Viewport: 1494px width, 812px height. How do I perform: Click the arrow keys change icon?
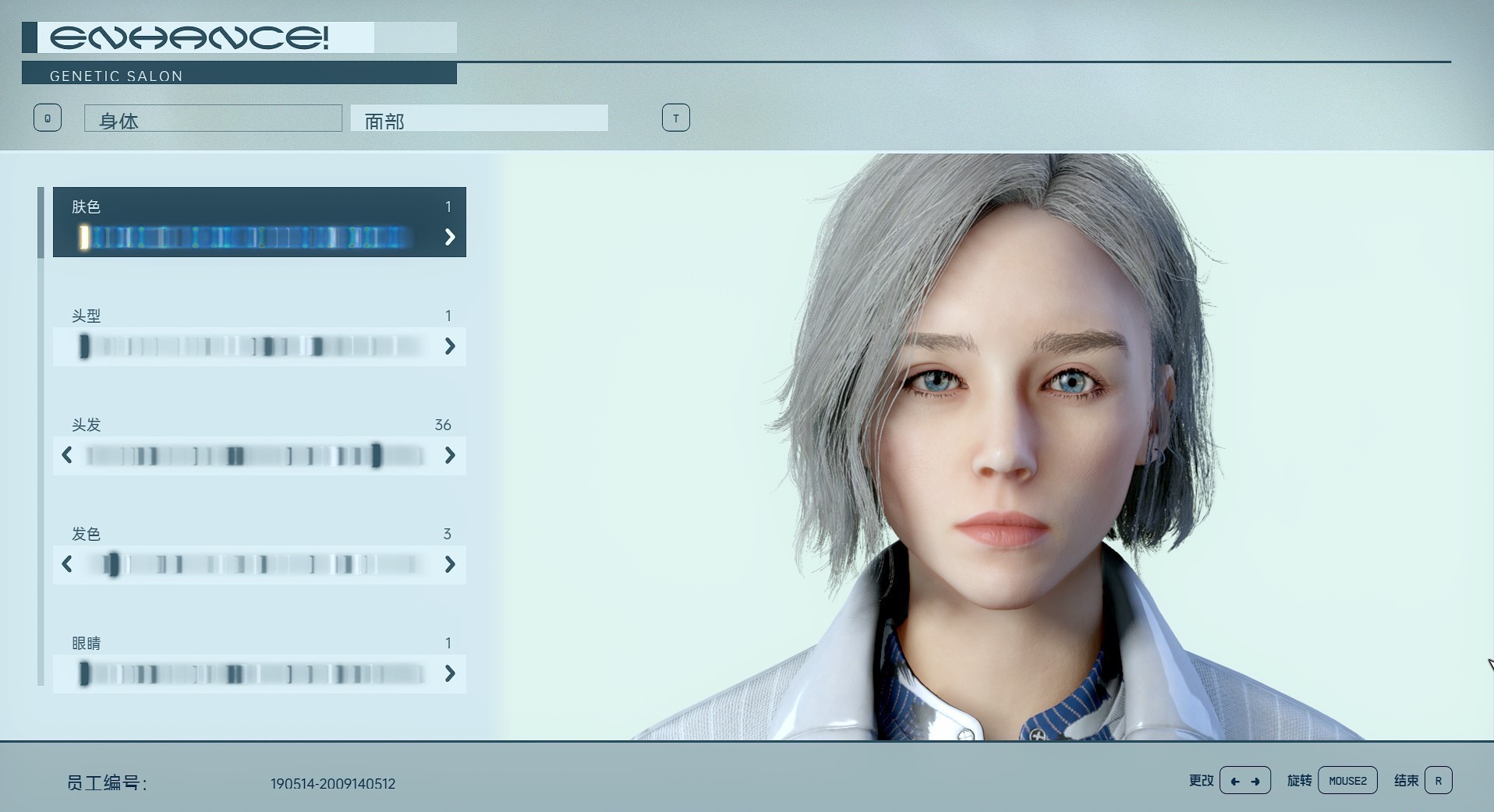pyautogui.click(x=1244, y=781)
